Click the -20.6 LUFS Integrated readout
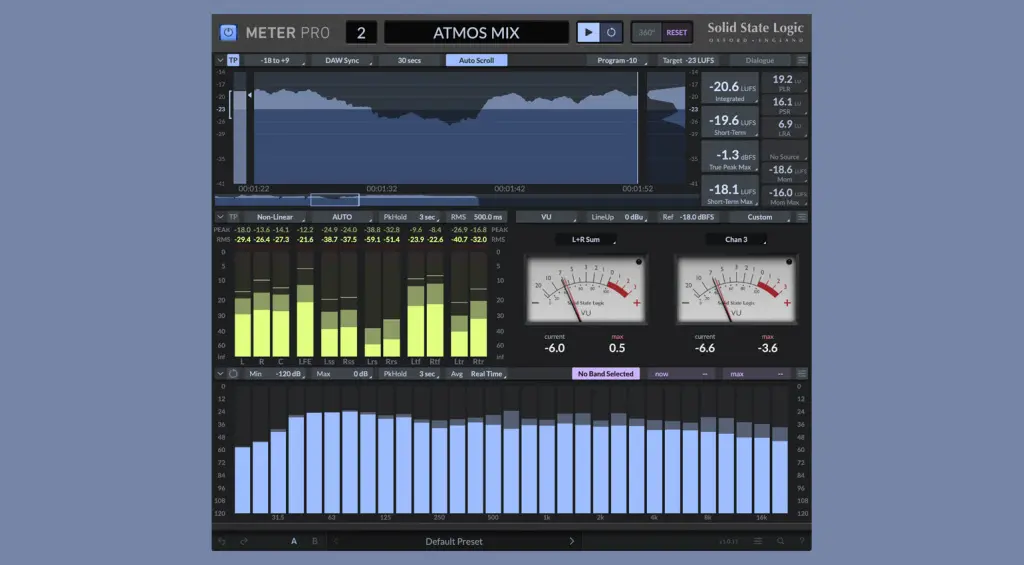The width and height of the screenshot is (1024, 565). [730, 89]
